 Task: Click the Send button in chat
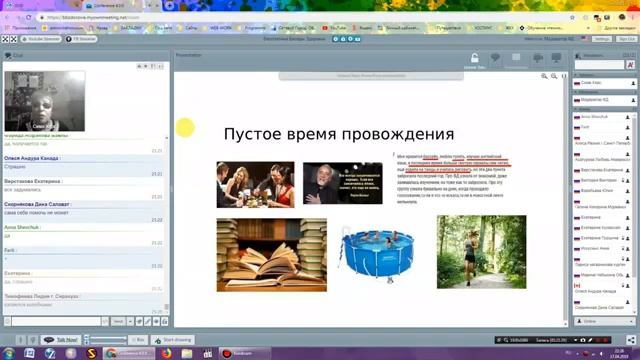(x=118, y=322)
